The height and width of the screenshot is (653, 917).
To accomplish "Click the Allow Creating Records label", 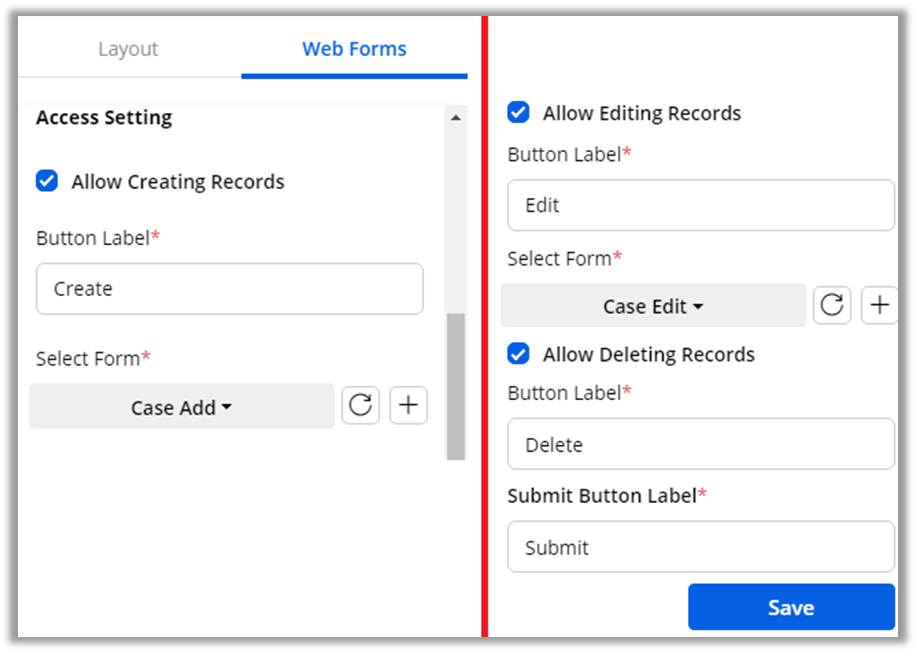I will point(178,182).
